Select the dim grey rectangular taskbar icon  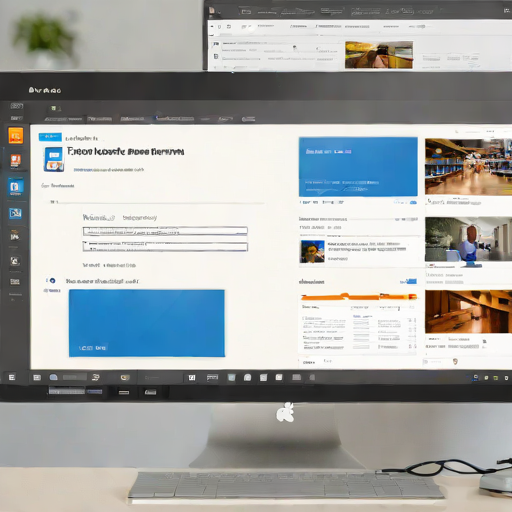click(297, 377)
